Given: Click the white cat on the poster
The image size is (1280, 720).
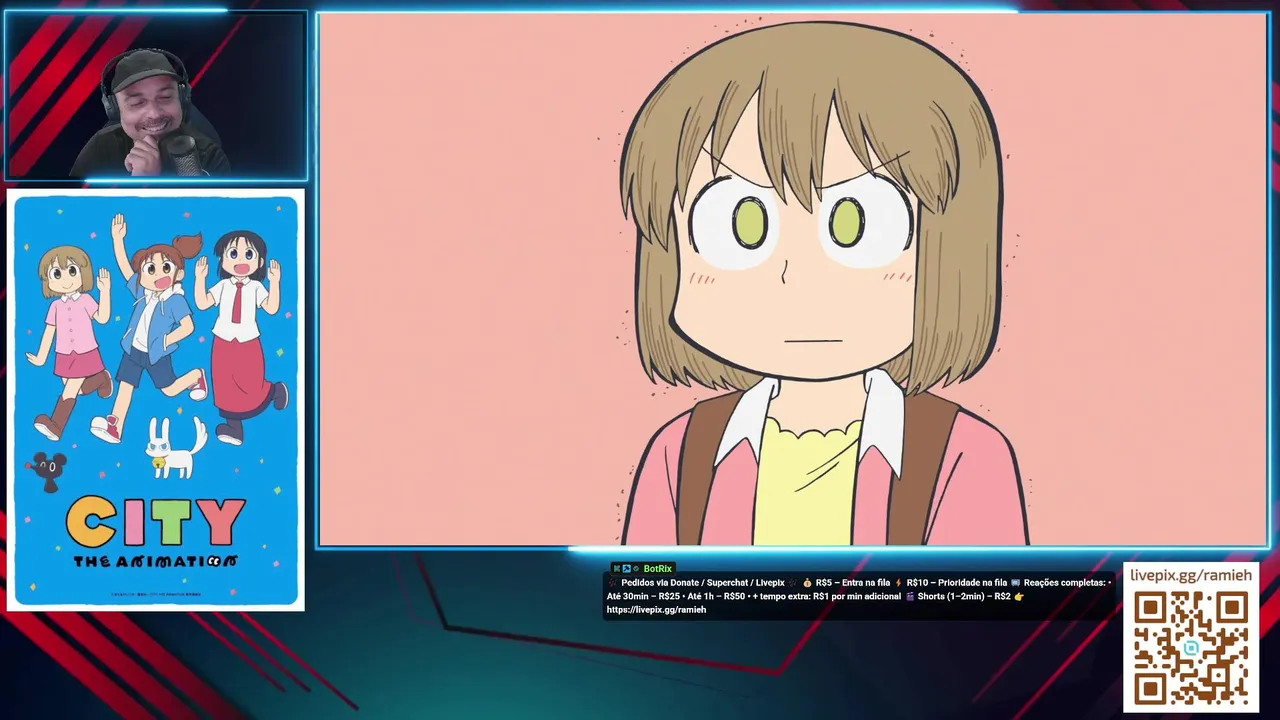Looking at the screenshot, I should 178,450.
